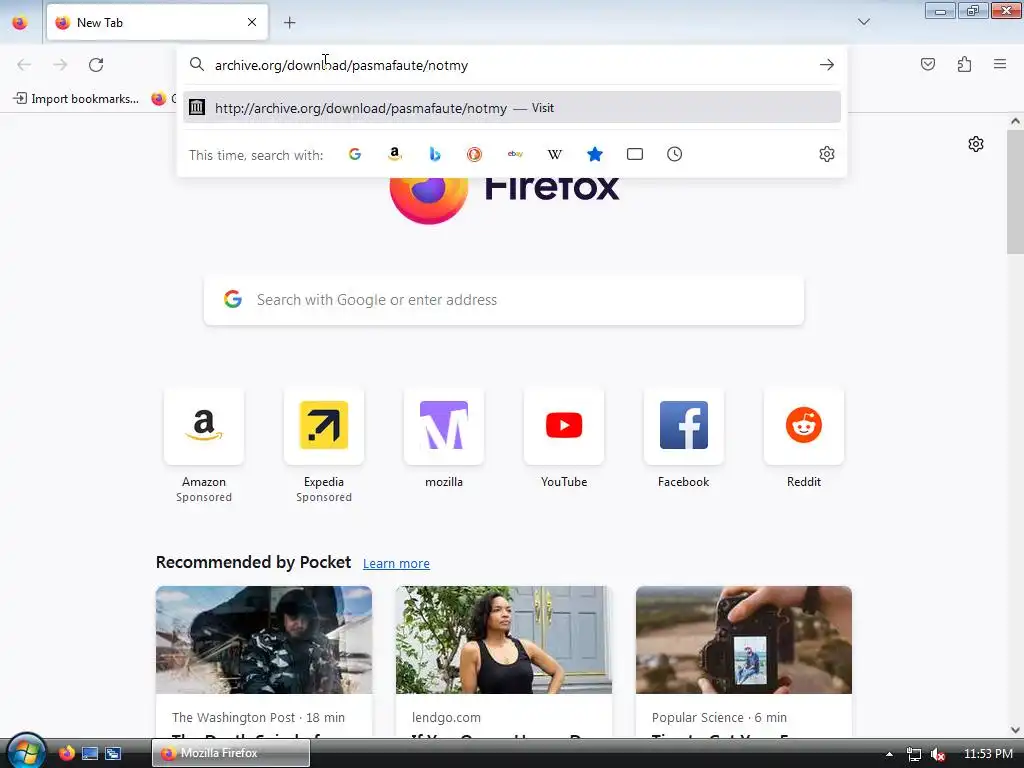Screen dimensions: 1024x768
Task: Click the network tray icon
Action: coord(914,754)
